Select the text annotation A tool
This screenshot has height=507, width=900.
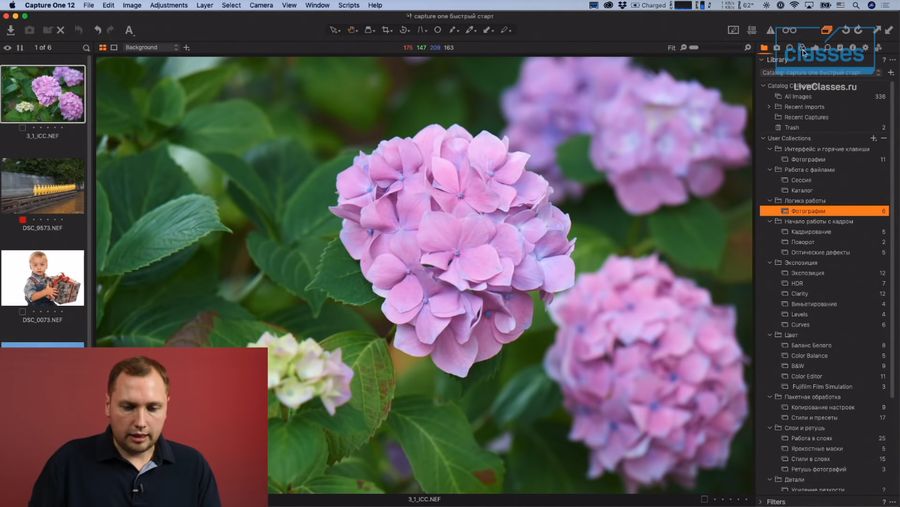pos(129,30)
